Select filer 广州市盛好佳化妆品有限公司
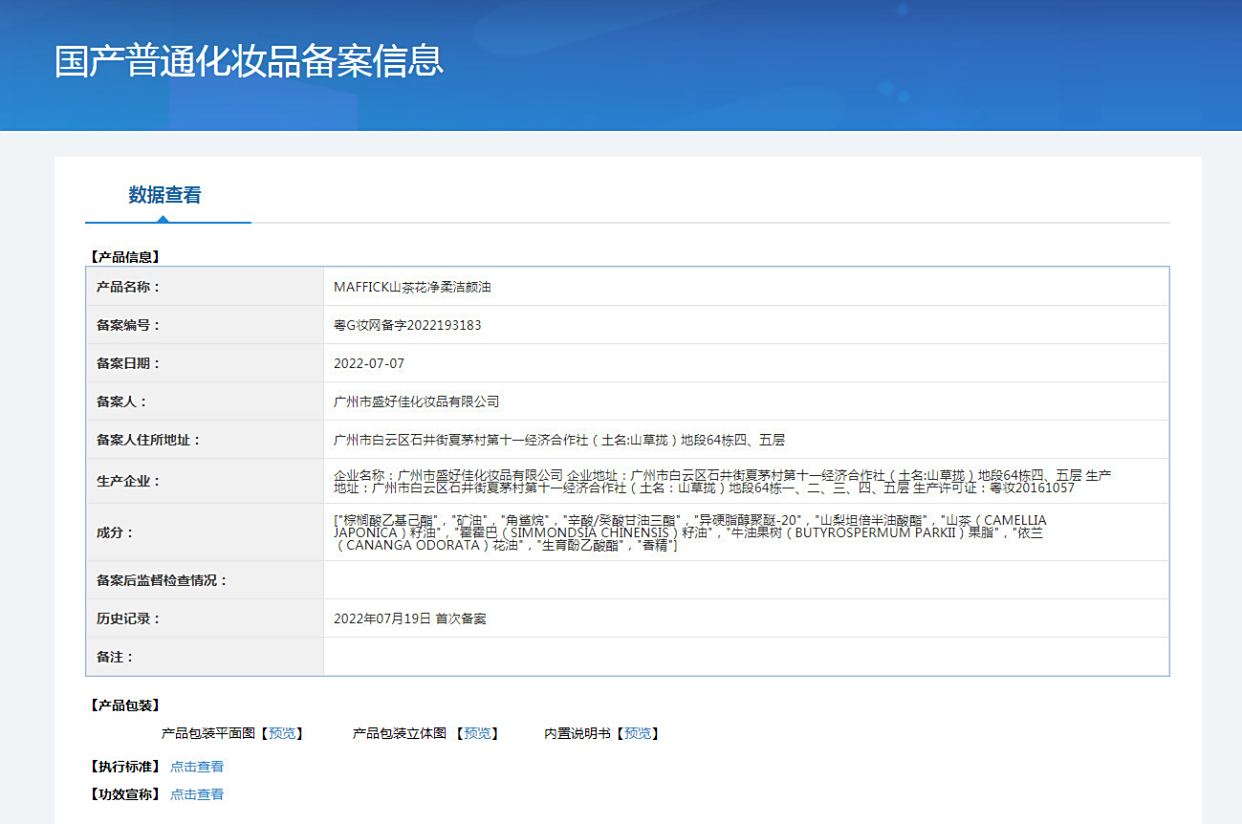Screen dimensions: 1242x824 click(416, 401)
